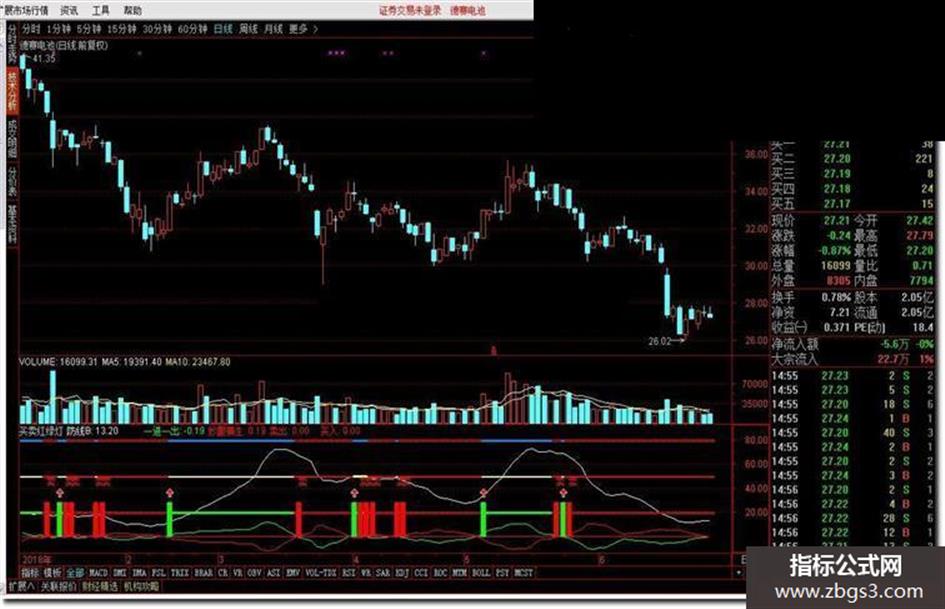
Task: Click the 换手 0.78% value
Action: tap(835, 297)
